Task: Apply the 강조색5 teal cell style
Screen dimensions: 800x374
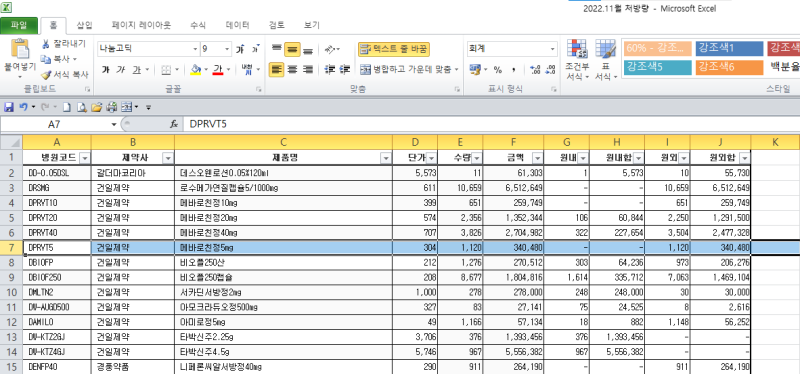Action: point(657,67)
